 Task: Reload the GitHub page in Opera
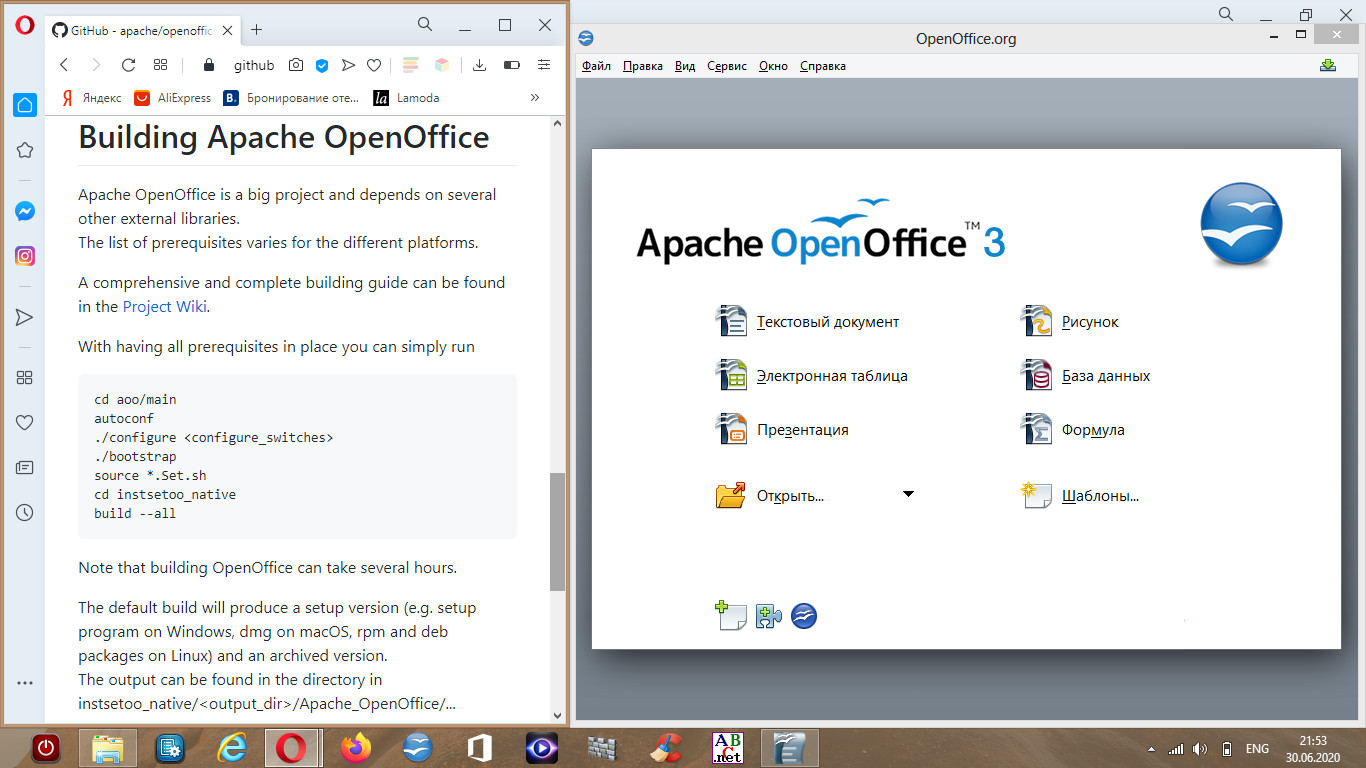pyautogui.click(x=128, y=65)
